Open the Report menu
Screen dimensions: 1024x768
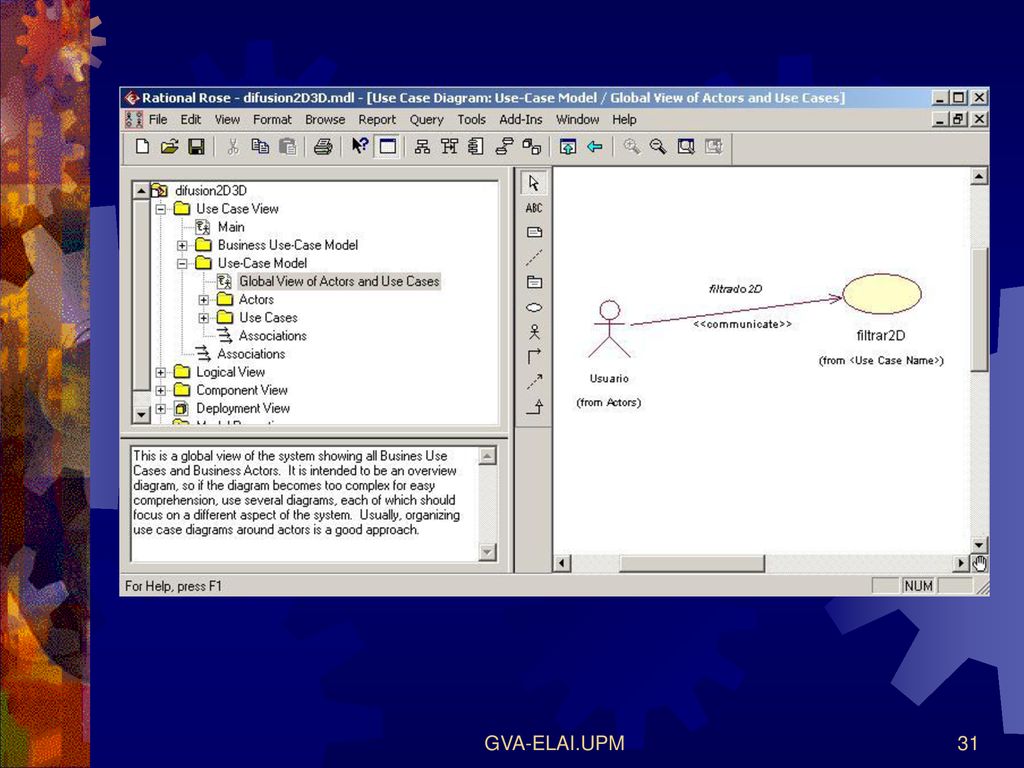click(377, 120)
